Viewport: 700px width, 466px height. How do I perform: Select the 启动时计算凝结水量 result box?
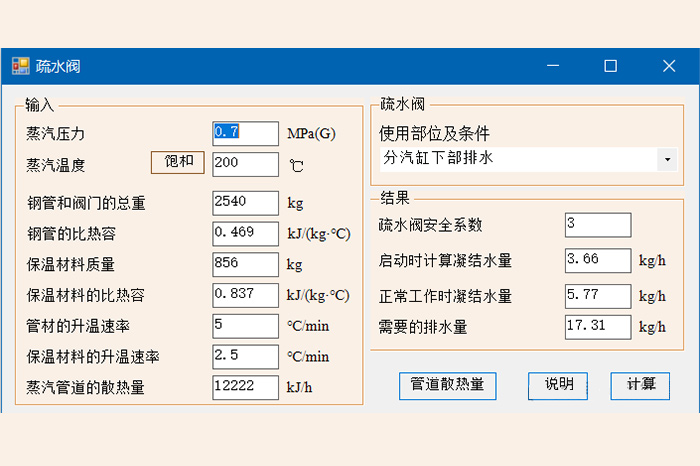coord(597,260)
